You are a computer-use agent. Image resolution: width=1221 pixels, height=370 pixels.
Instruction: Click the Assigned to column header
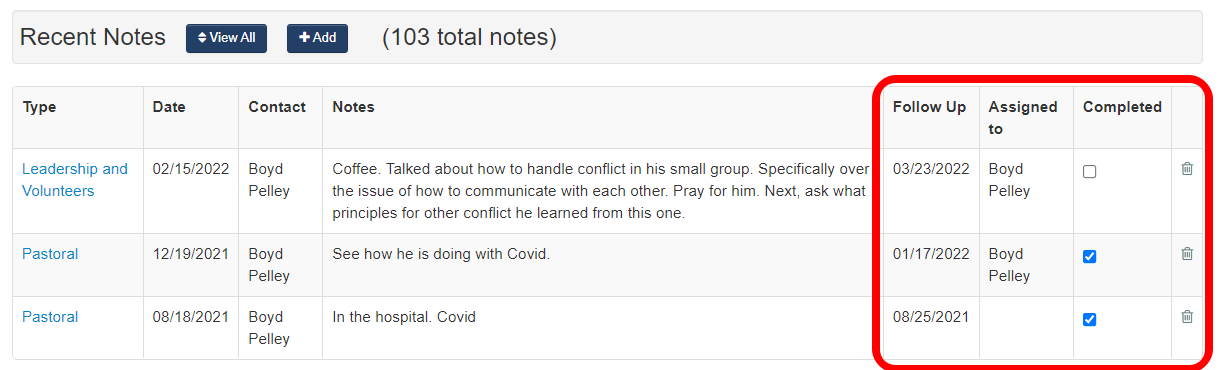tap(1023, 118)
